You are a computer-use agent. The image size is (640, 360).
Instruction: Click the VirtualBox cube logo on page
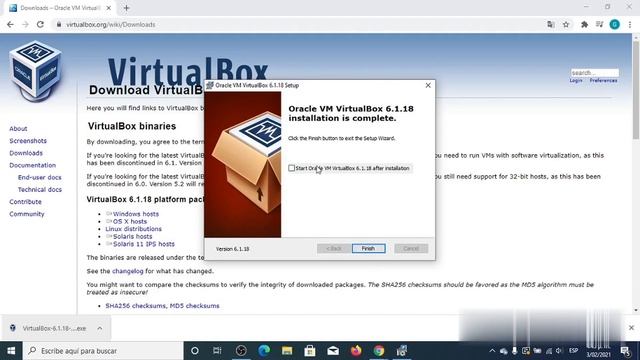[x=36, y=70]
